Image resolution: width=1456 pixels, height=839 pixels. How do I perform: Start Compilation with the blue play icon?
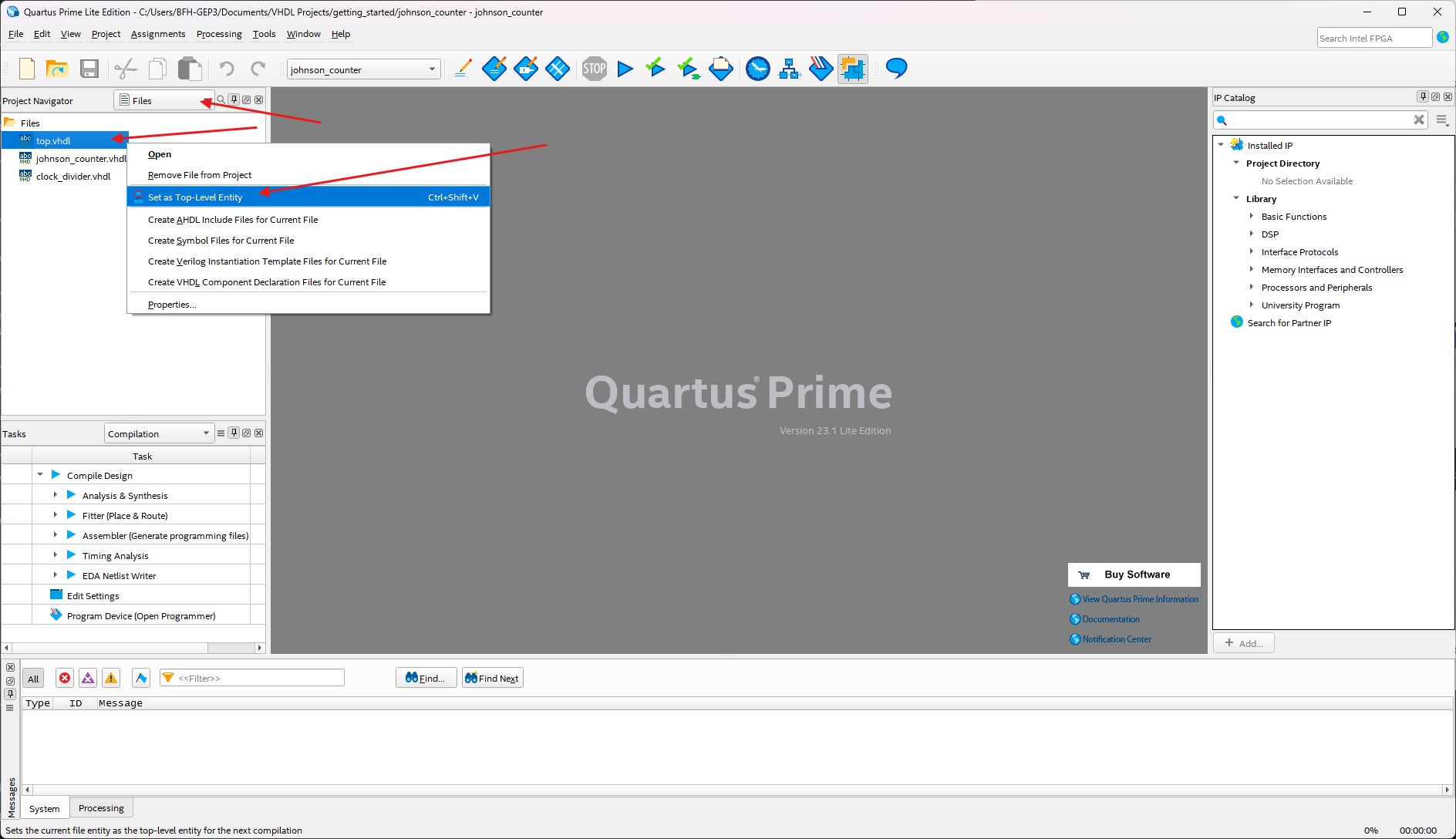[x=625, y=69]
